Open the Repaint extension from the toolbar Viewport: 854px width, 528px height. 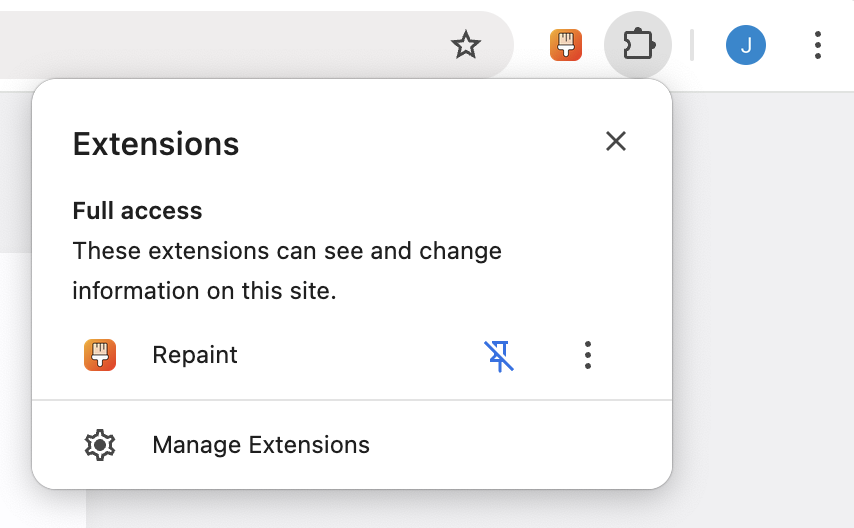point(566,45)
